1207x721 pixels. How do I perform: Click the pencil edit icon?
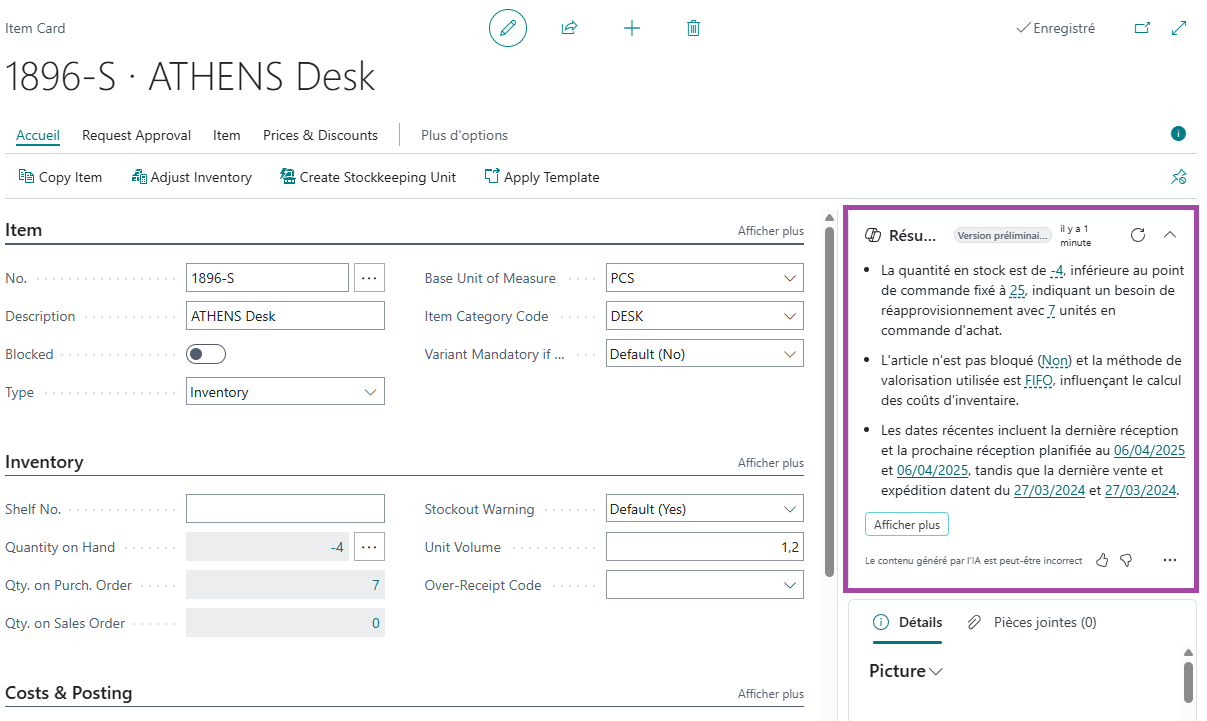coord(507,28)
